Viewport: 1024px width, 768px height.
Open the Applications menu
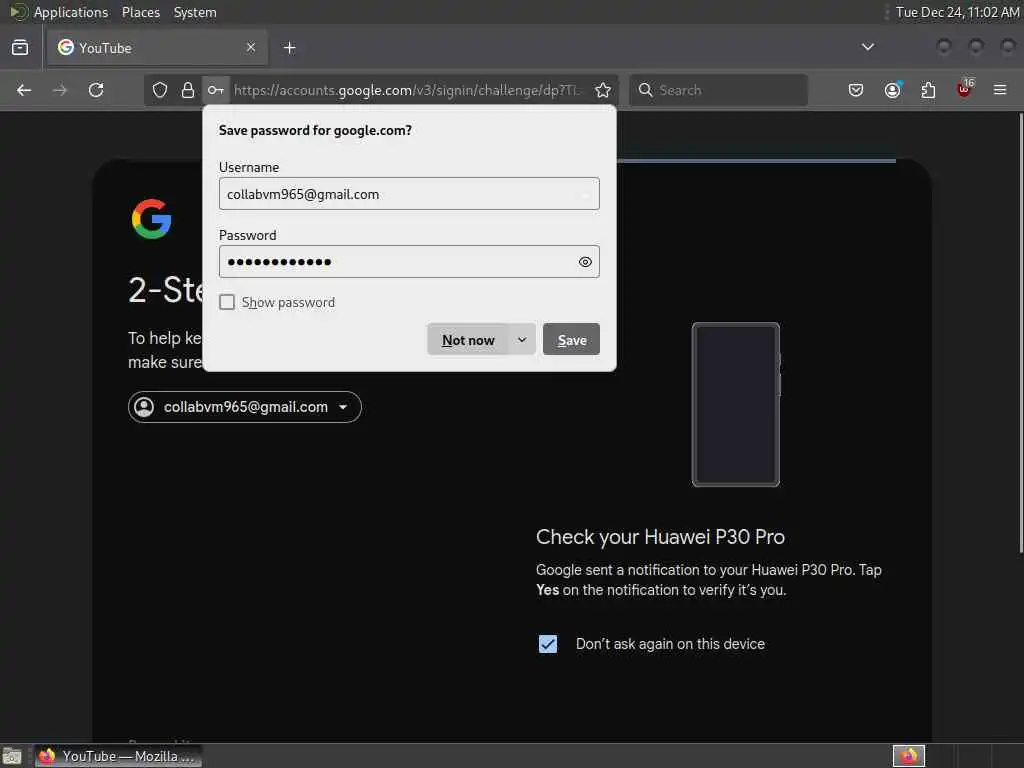click(71, 12)
